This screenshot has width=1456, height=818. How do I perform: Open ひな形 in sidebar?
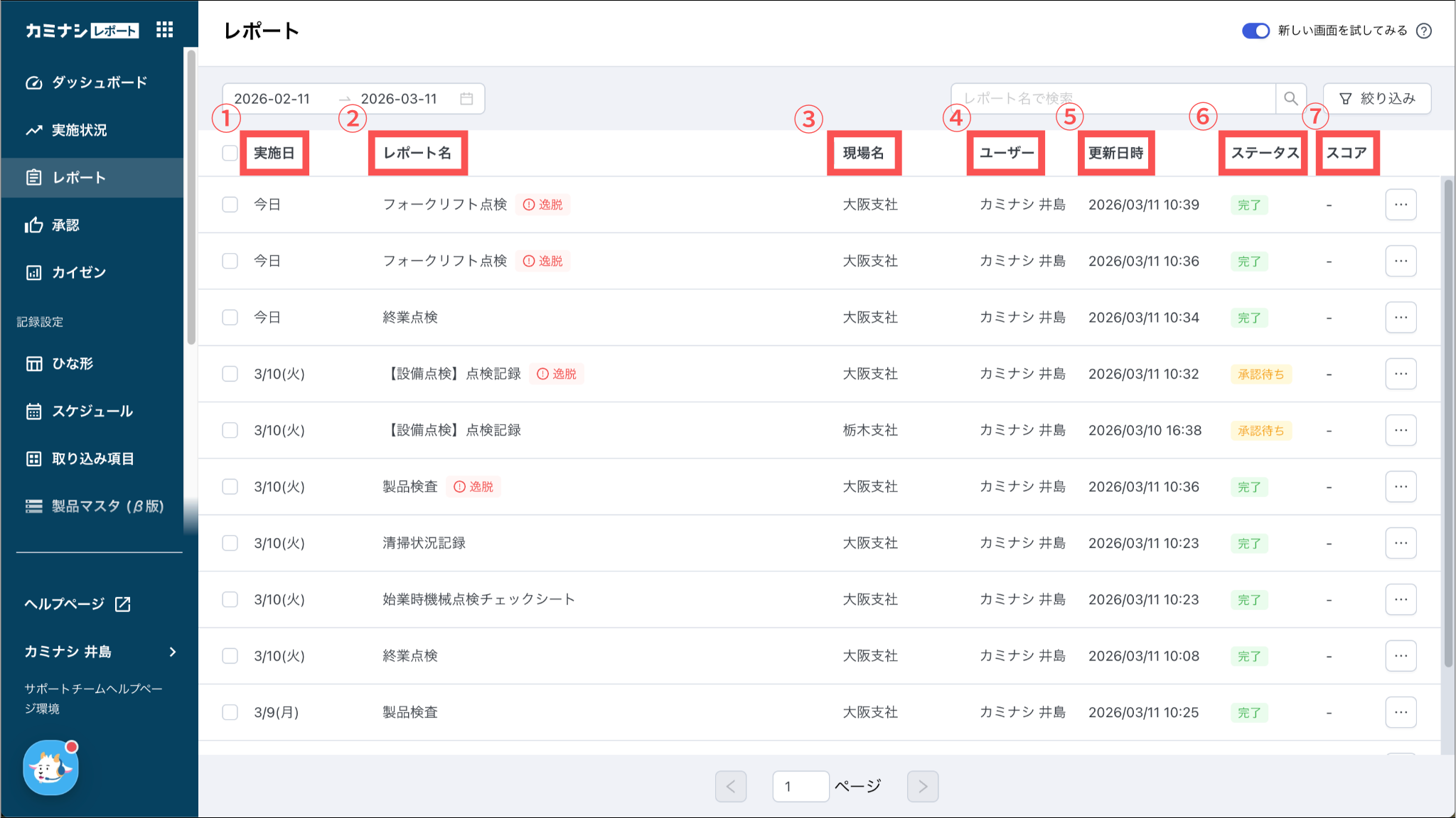click(72, 363)
